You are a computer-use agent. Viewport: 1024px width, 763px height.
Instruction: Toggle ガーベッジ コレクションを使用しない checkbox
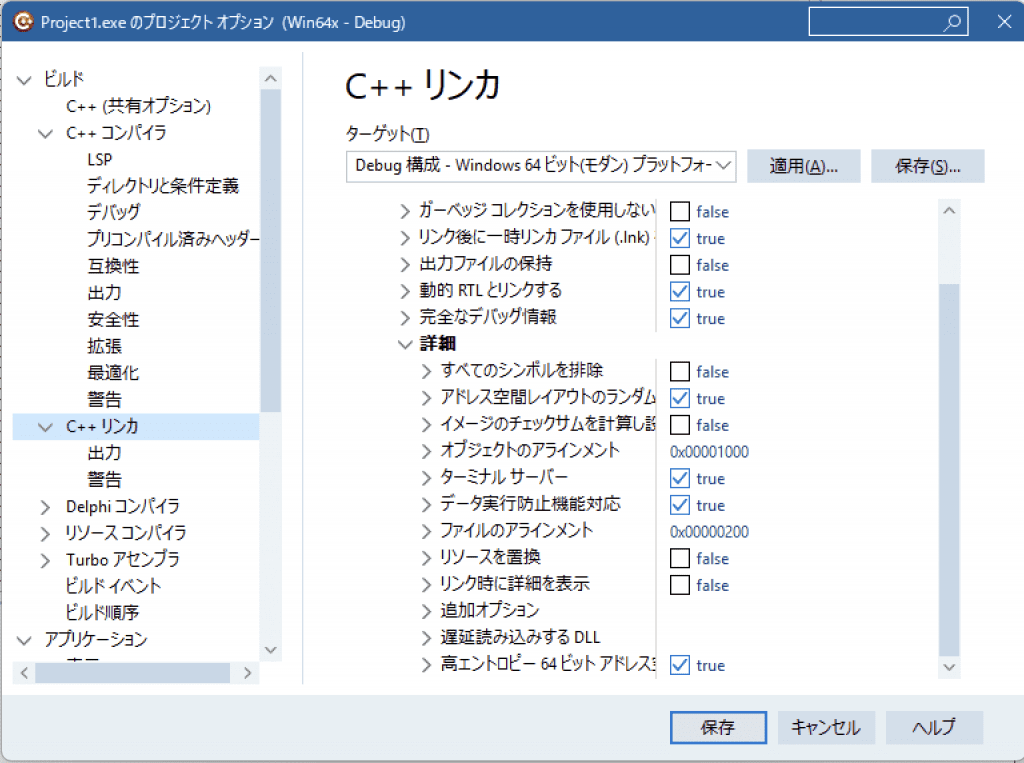pos(680,212)
